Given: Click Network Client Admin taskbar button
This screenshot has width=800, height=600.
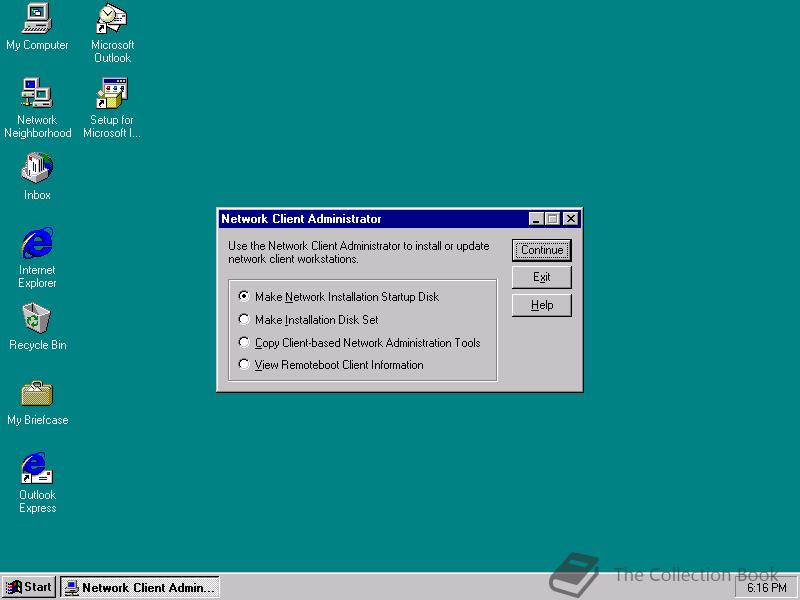Looking at the screenshot, I should click(140, 587).
